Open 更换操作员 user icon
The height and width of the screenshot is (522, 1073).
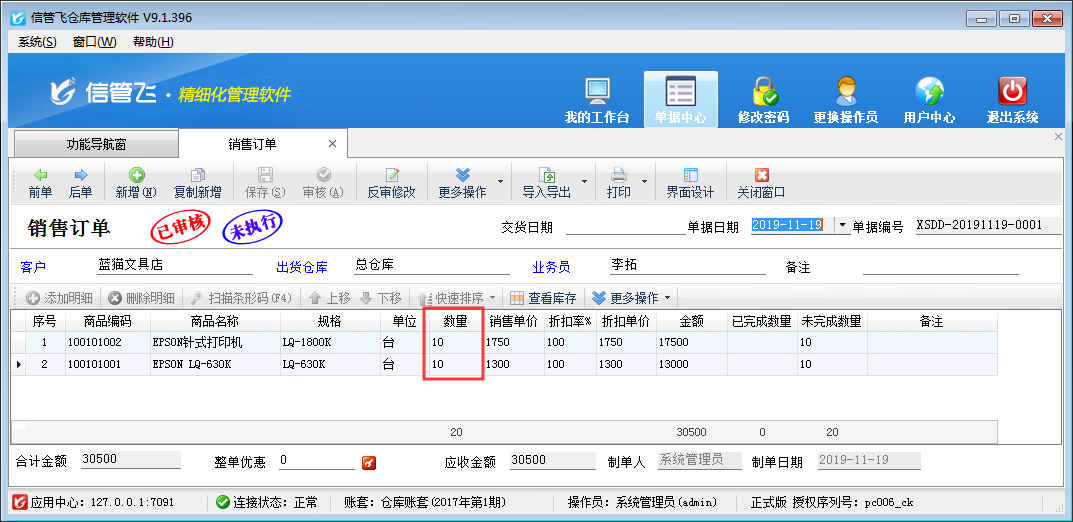[x=845, y=92]
